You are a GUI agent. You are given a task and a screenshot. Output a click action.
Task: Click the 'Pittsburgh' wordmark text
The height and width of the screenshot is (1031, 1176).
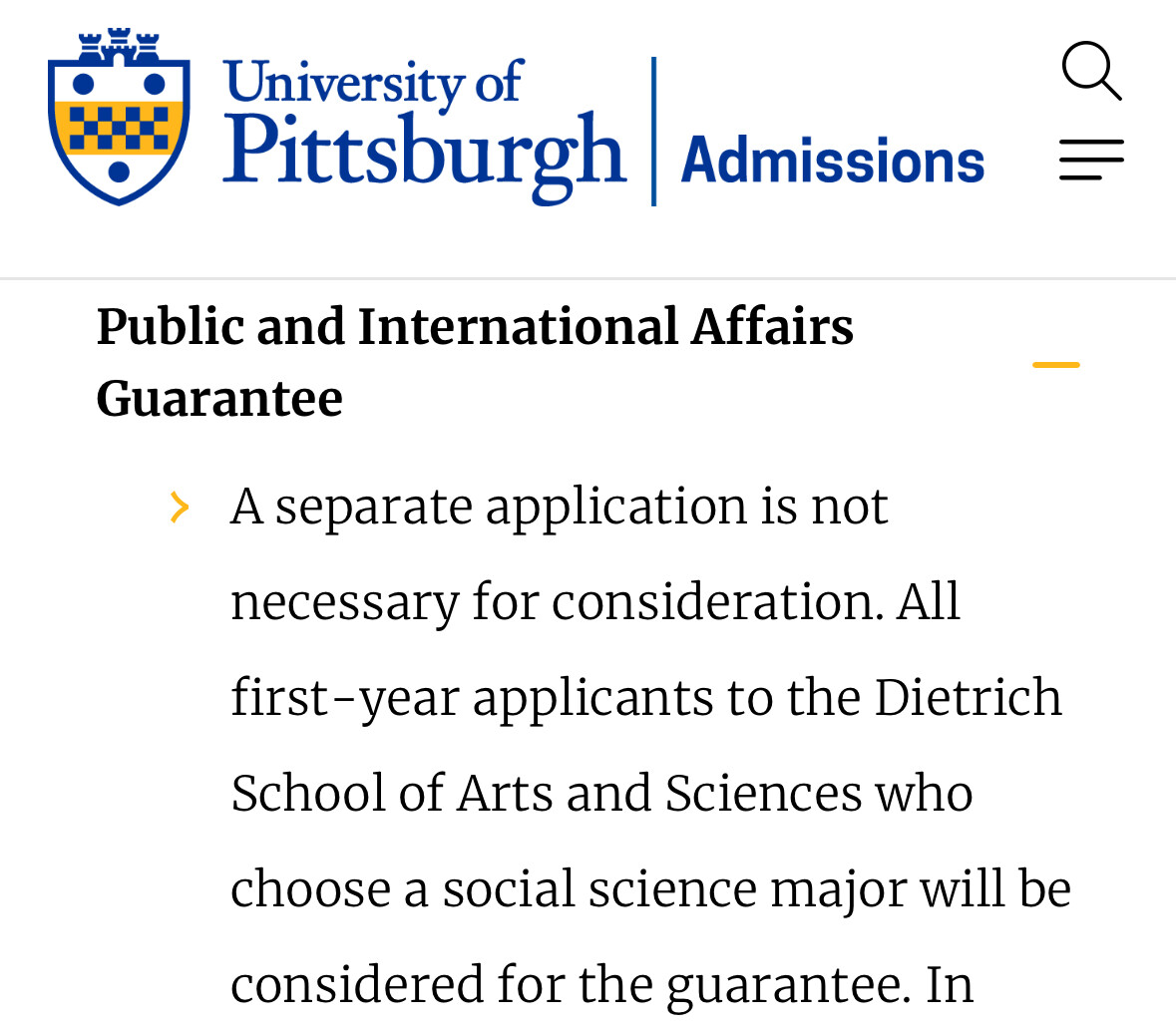(424, 156)
